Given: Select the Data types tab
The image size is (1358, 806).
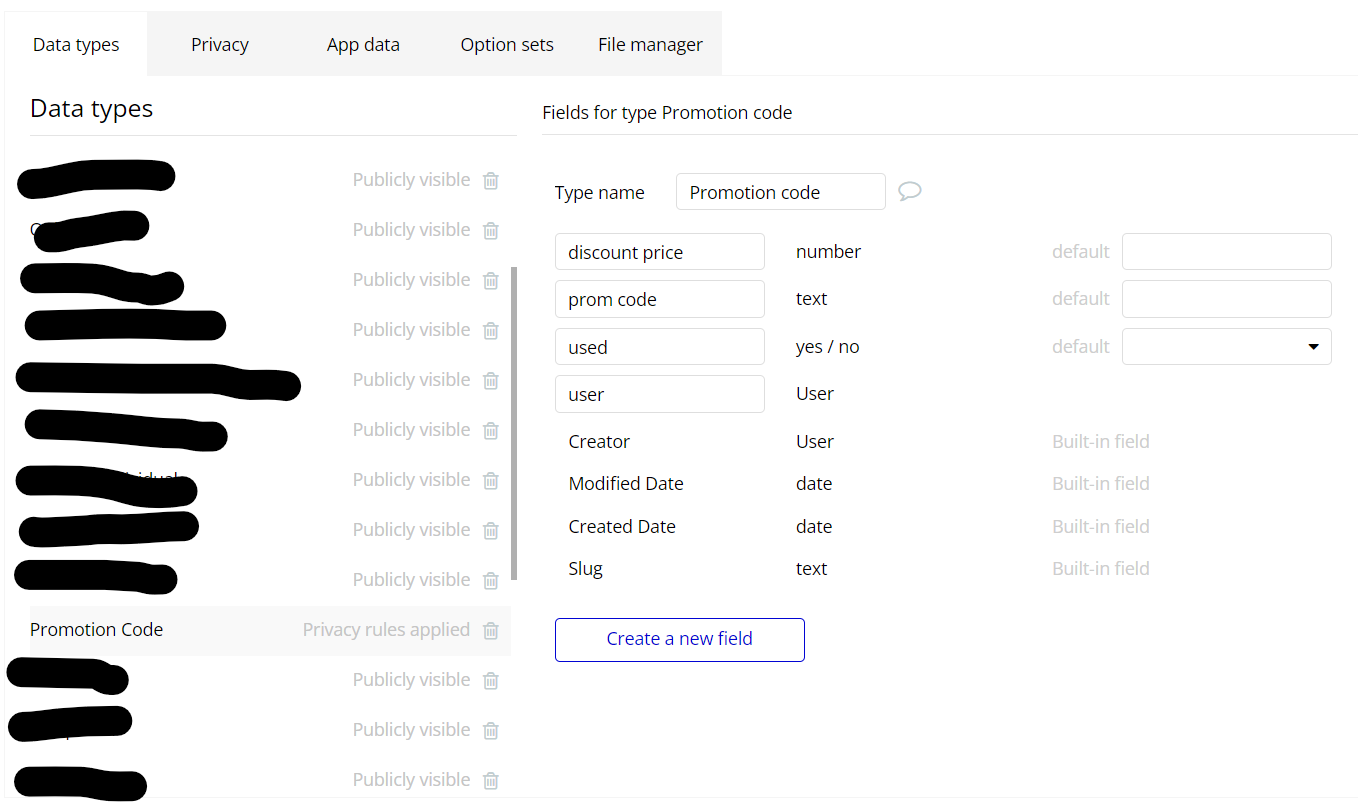Looking at the screenshot, I should tap(76, 45).
